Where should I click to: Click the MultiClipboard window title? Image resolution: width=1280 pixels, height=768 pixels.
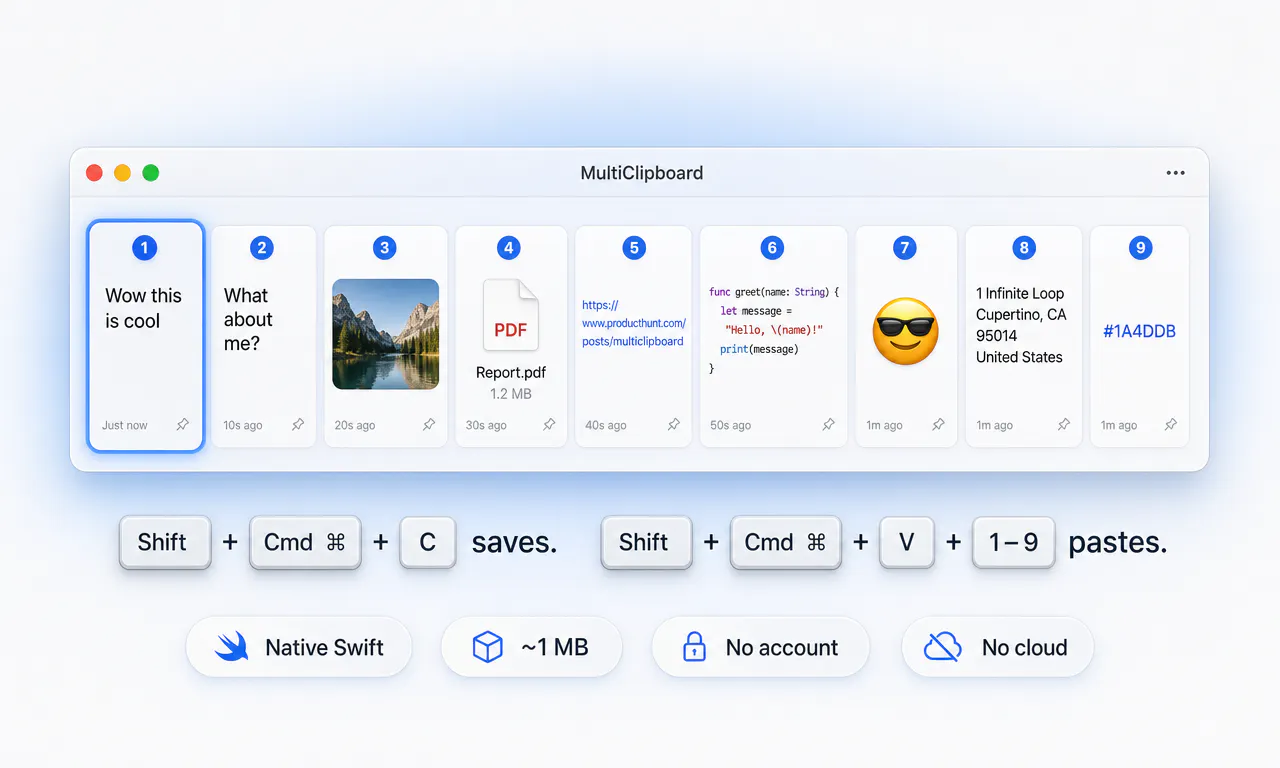pyautogui.click(x=642, y=173)
